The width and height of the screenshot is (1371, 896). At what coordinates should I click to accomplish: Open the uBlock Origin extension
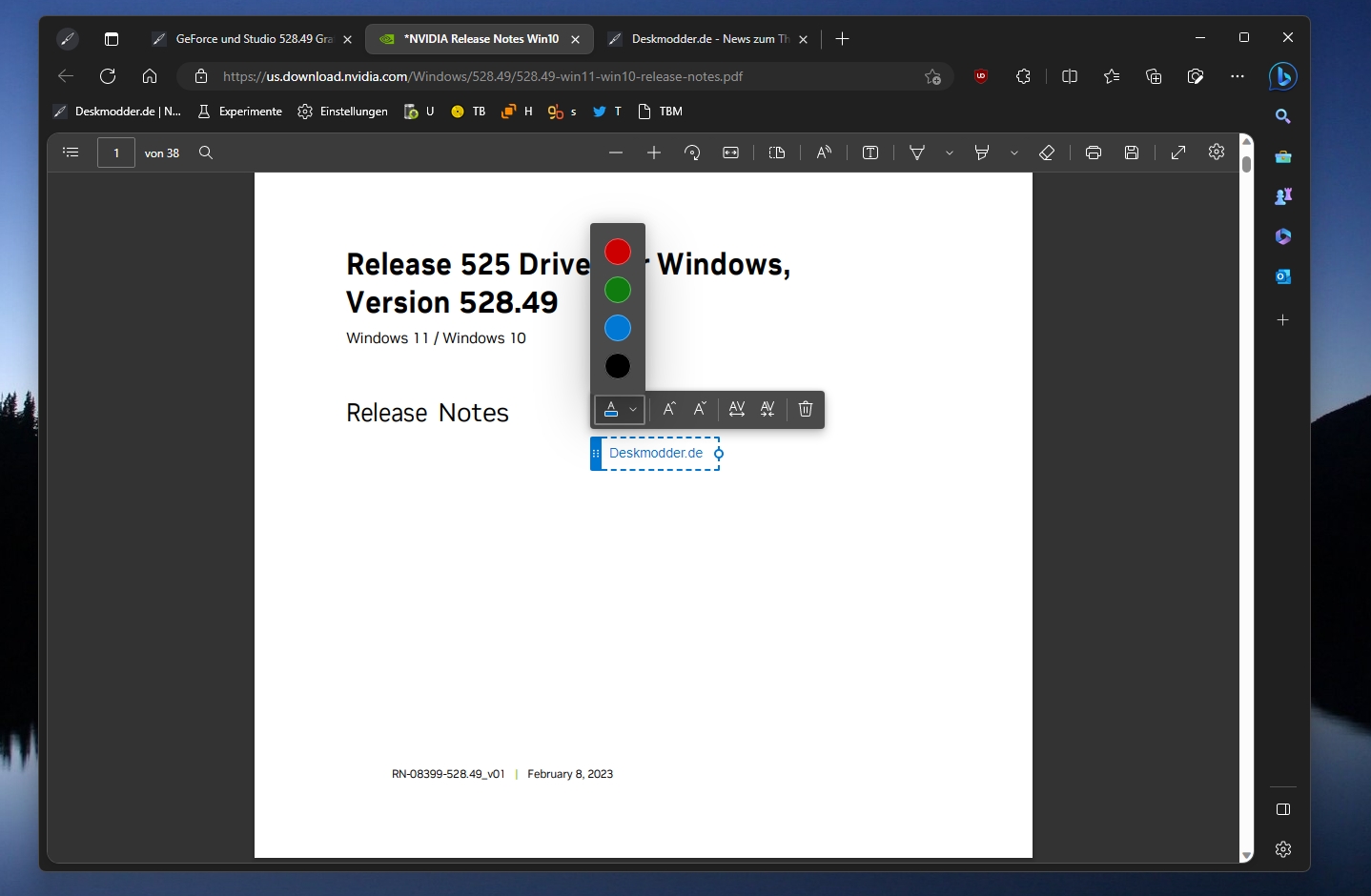pyautogui.click(x=981, y=76)
